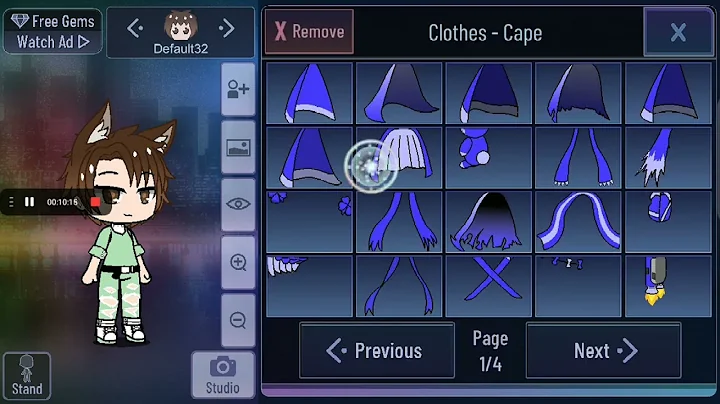The image size is (720, 404).
Task: Open Studio with the camera icon
Action: (x=223, y=375)
